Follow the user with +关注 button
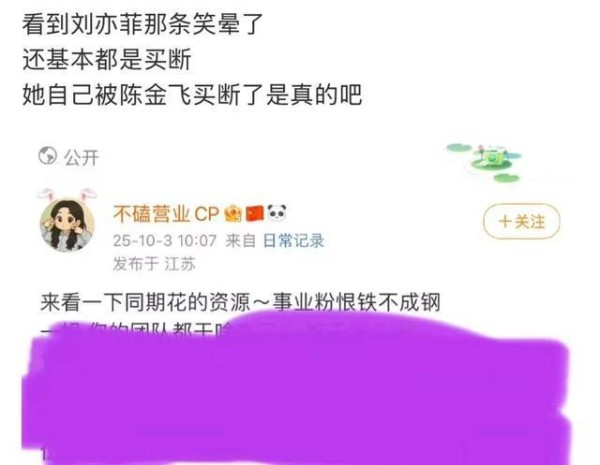Image resolution: width=600 pixels, height=465 pixels. pyautogui.click(x=521, y=222)
